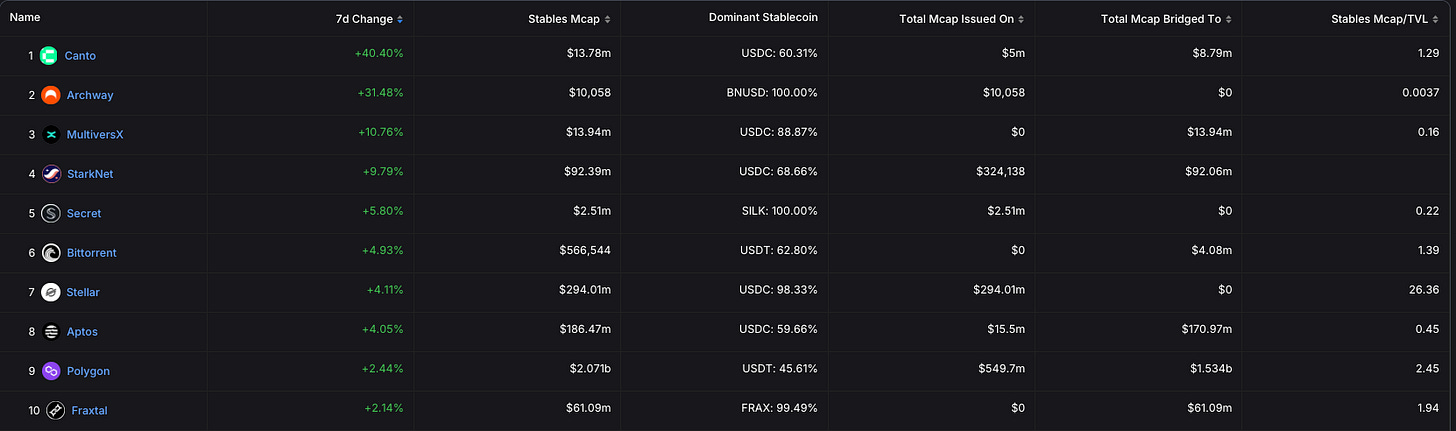Click the StarkNet logo icon
This screenshot has width=1456, height=431.
(x=51, y=174)
